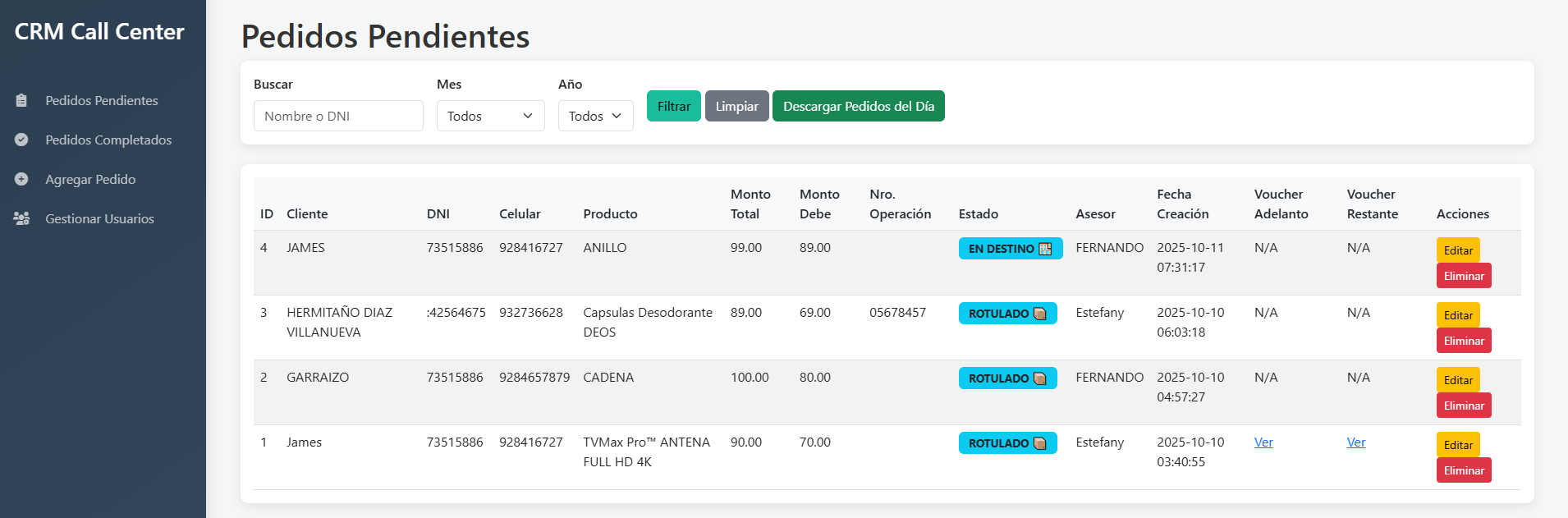Navigate to Agregar Pedido
The width and height of the screenshot is (1568, 518).
click(90, 179)
